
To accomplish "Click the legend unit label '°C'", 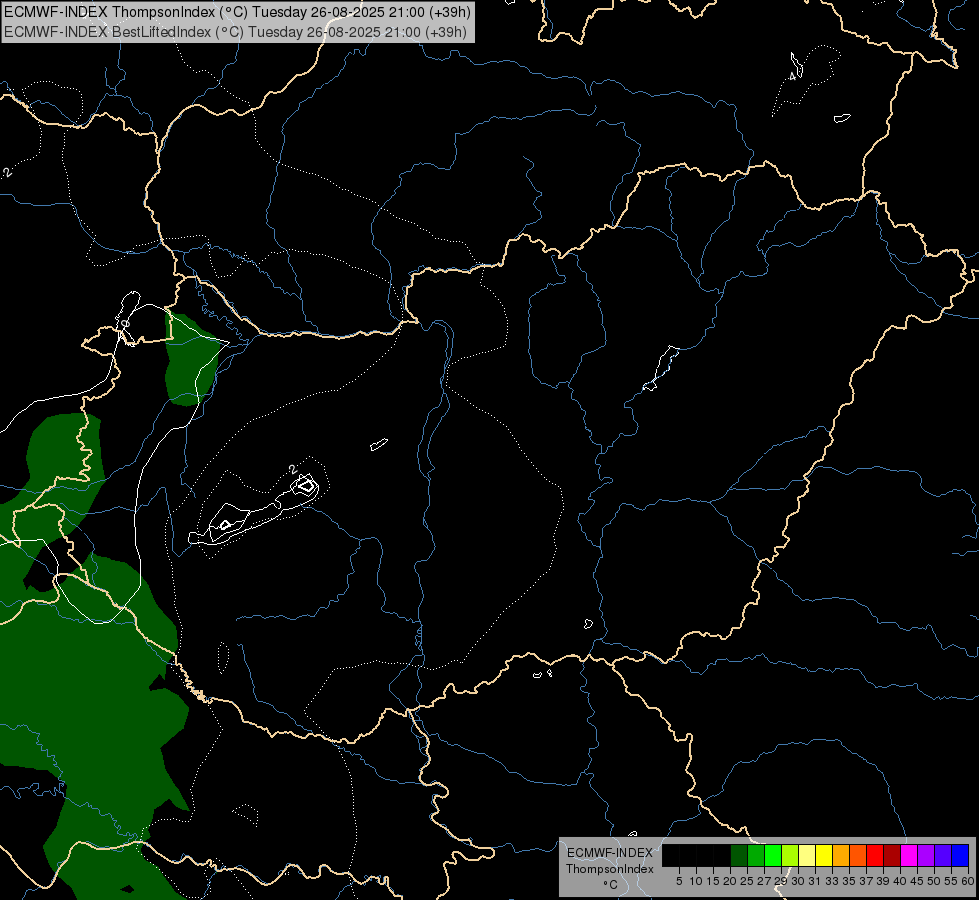I will coord(610,884).
